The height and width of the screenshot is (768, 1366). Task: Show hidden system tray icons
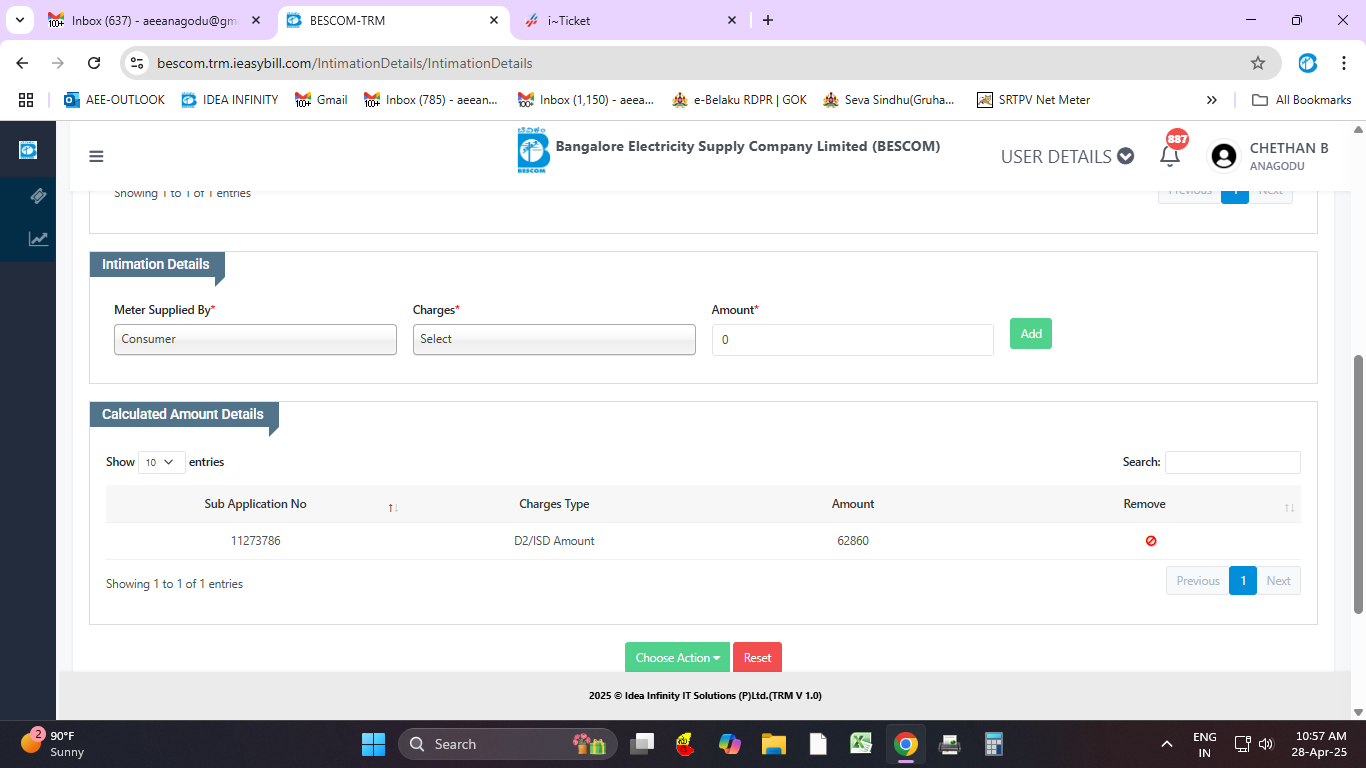1167,744
